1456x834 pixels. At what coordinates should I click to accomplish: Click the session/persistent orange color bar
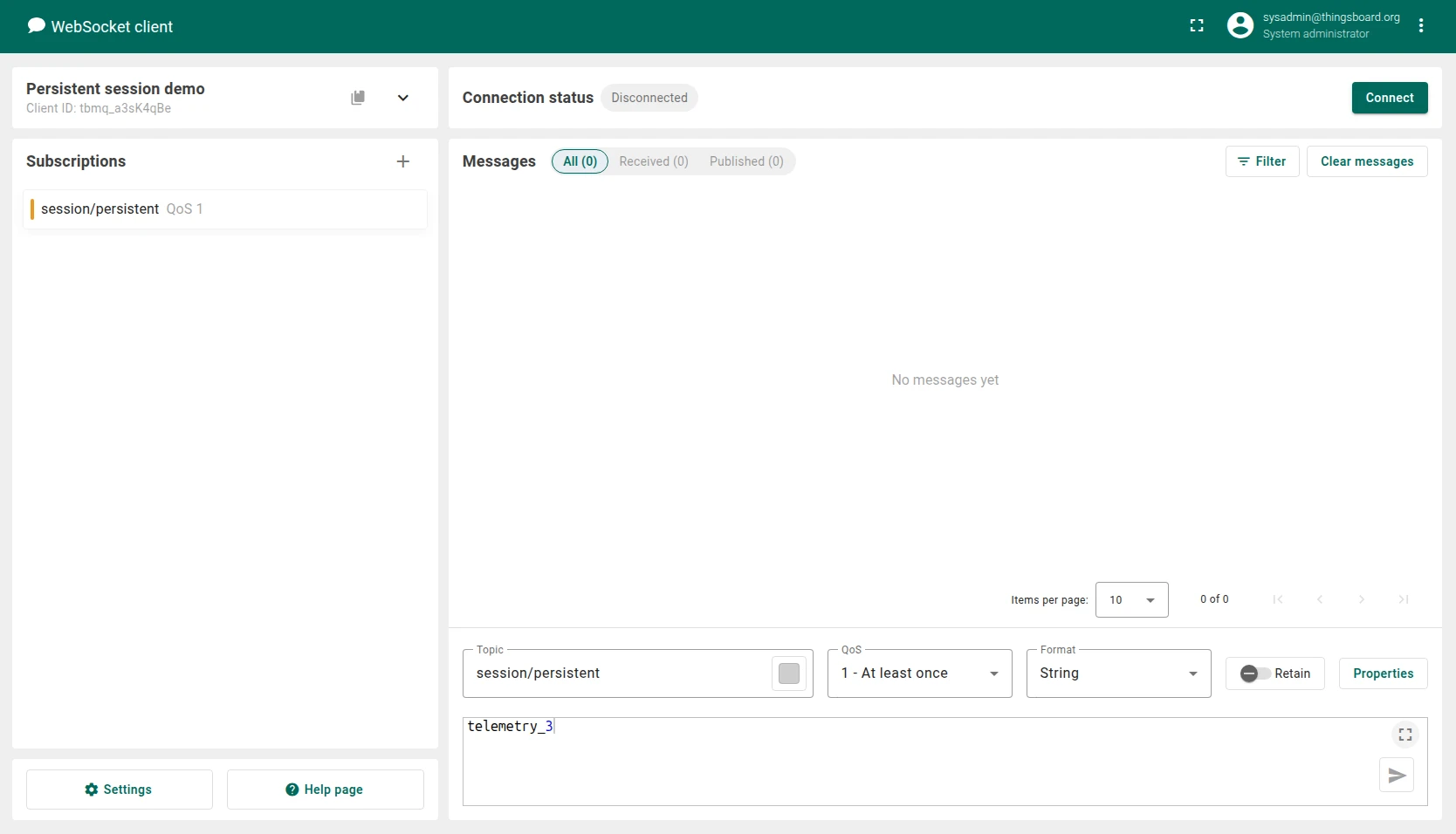pos(32,209)
